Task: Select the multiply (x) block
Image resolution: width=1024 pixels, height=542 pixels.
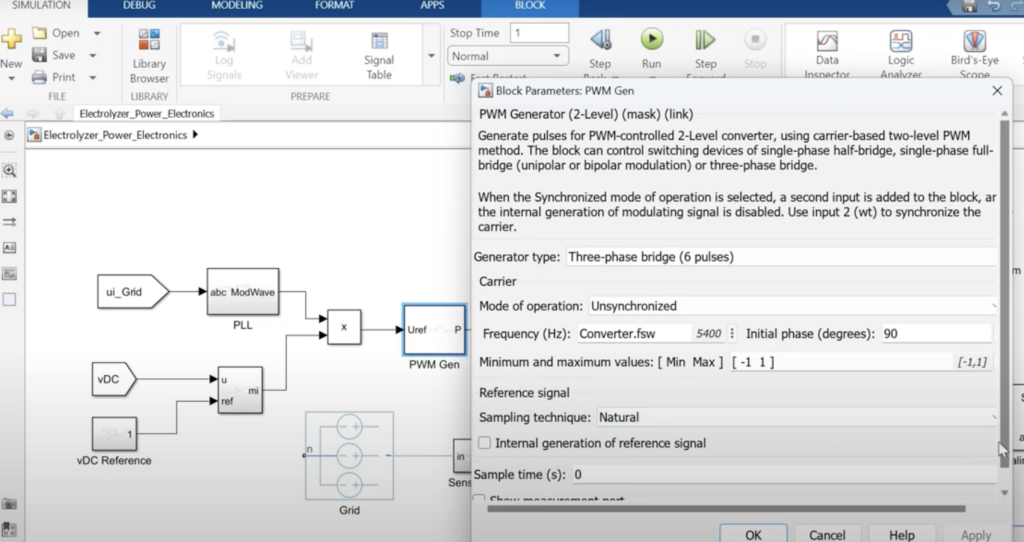Action: pos(344,327)
